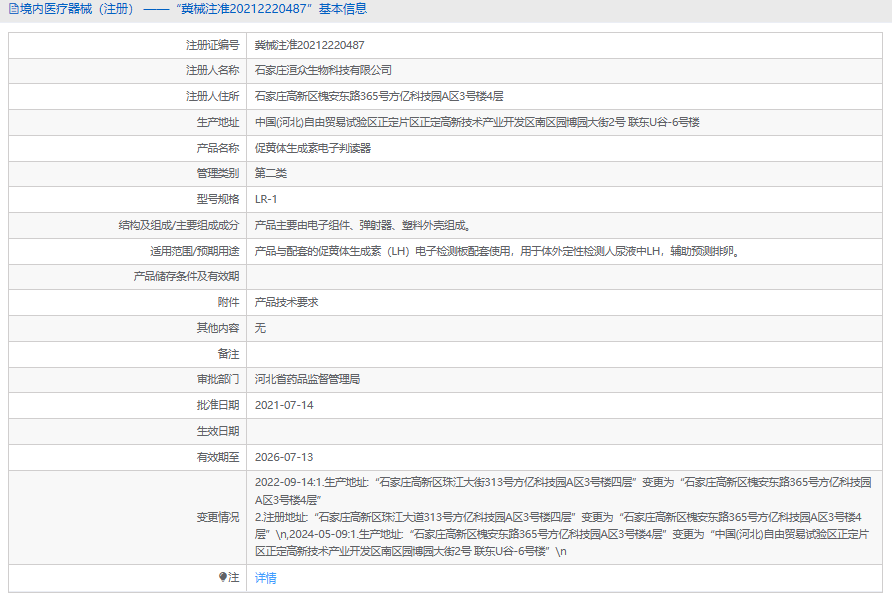
Task: Click the 管理类别 label
Action: coord(218,173)
